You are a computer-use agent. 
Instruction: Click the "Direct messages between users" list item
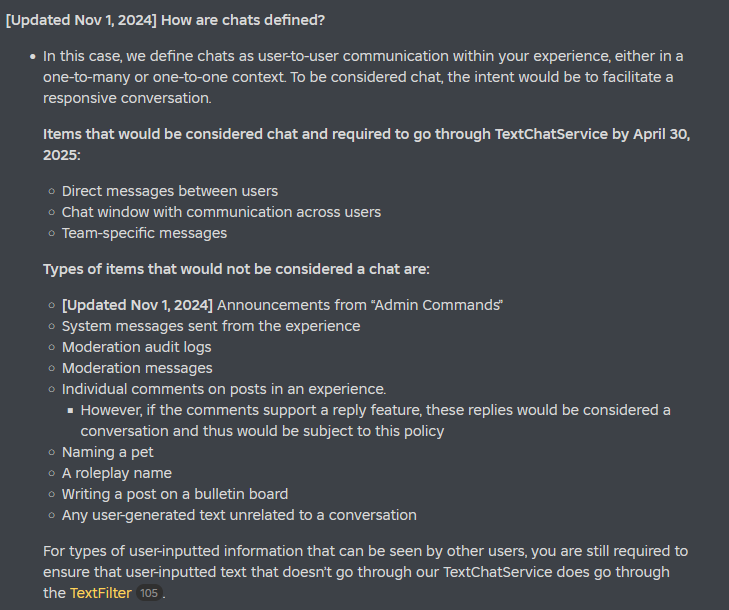pos(170,191)
